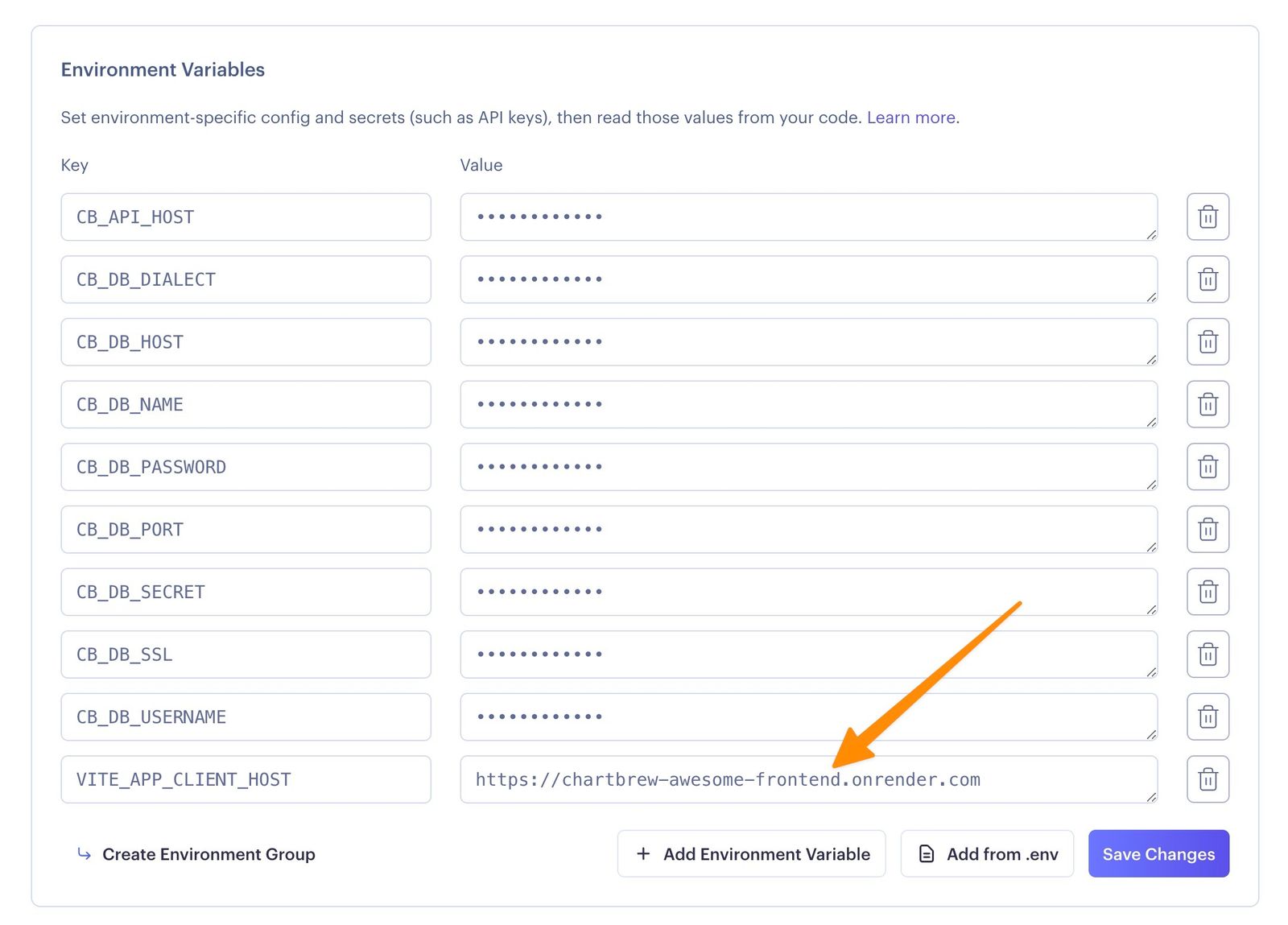Screen dimensions: 1288x925
Task: Click the CB_DB_NAME key field
Action: pos(246,404)
